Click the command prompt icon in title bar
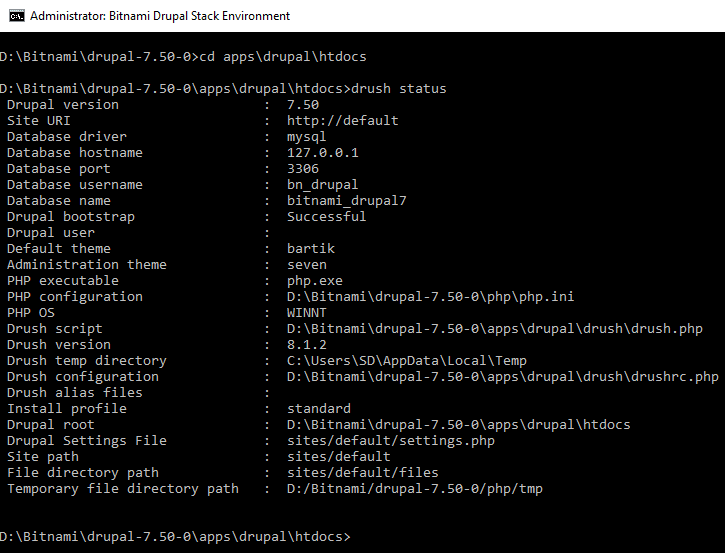The image size is (725, 553). click(x=17, y=16)
